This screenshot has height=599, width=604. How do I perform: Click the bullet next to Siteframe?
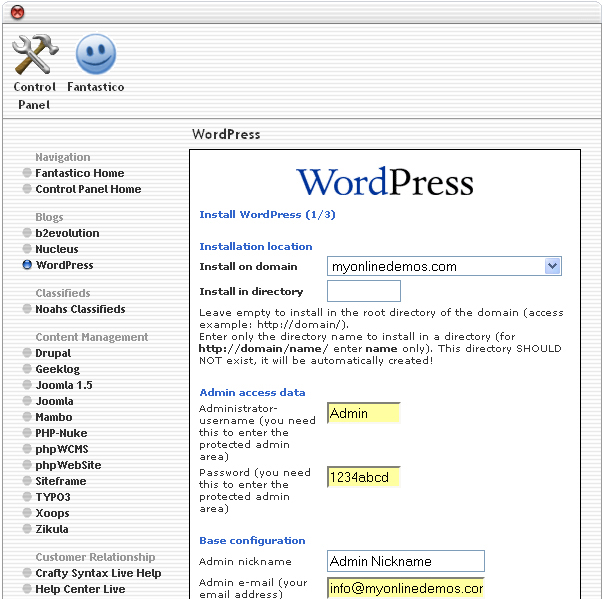pos(27,481)
